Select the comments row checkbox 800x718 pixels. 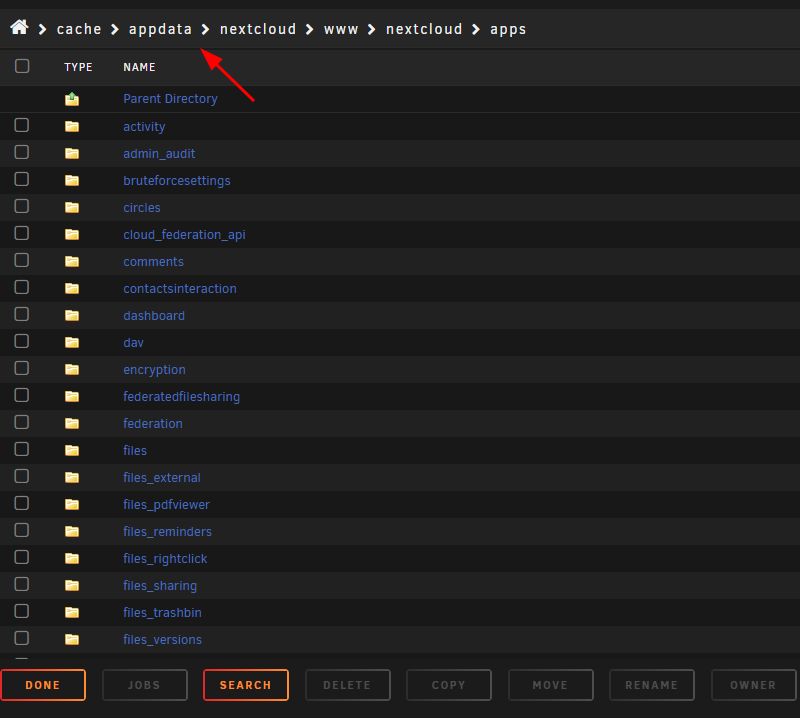(x=21, y=260)
